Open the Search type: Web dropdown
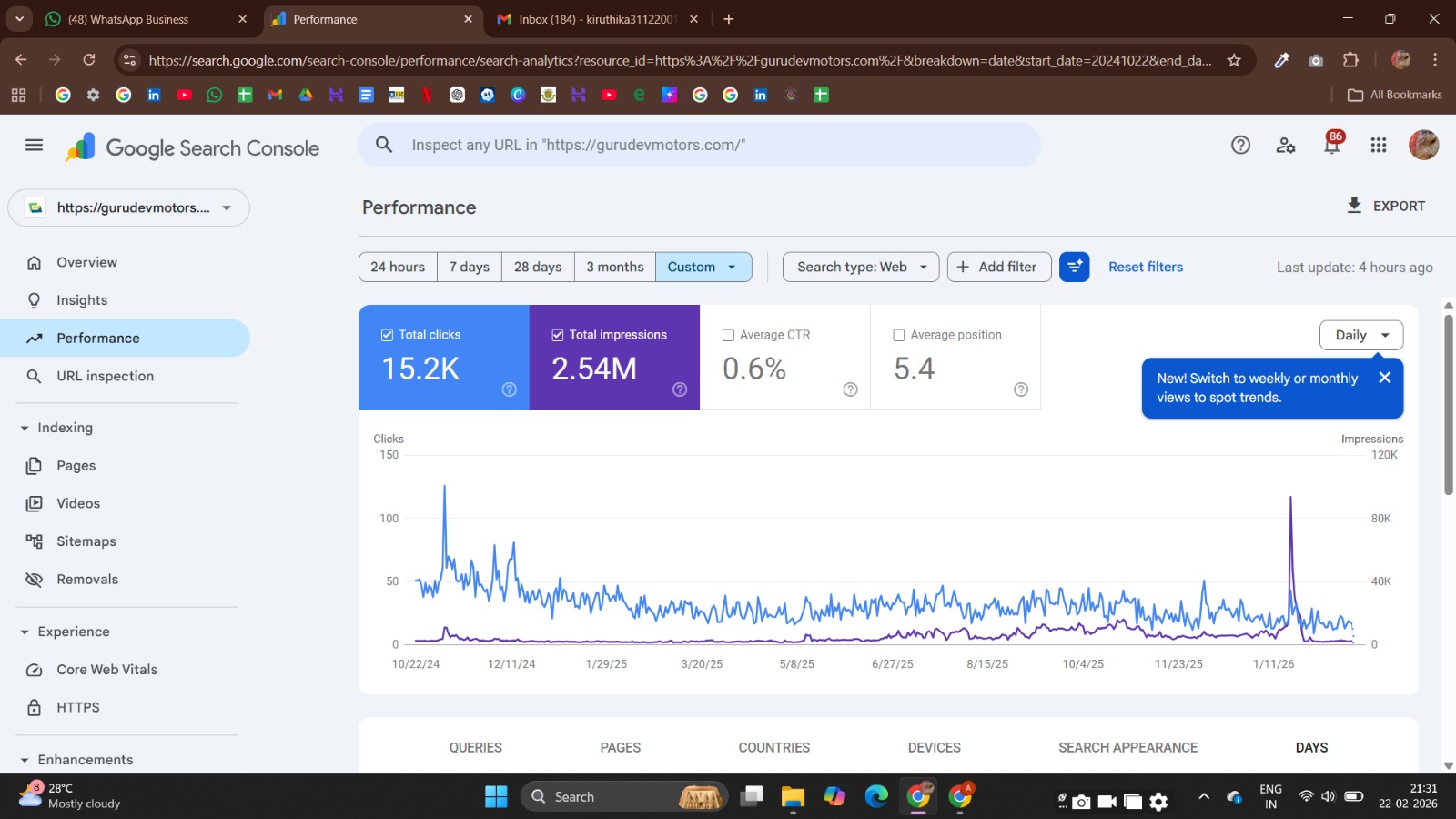This screenshot has height=819, width=1456. click(860, 267)
